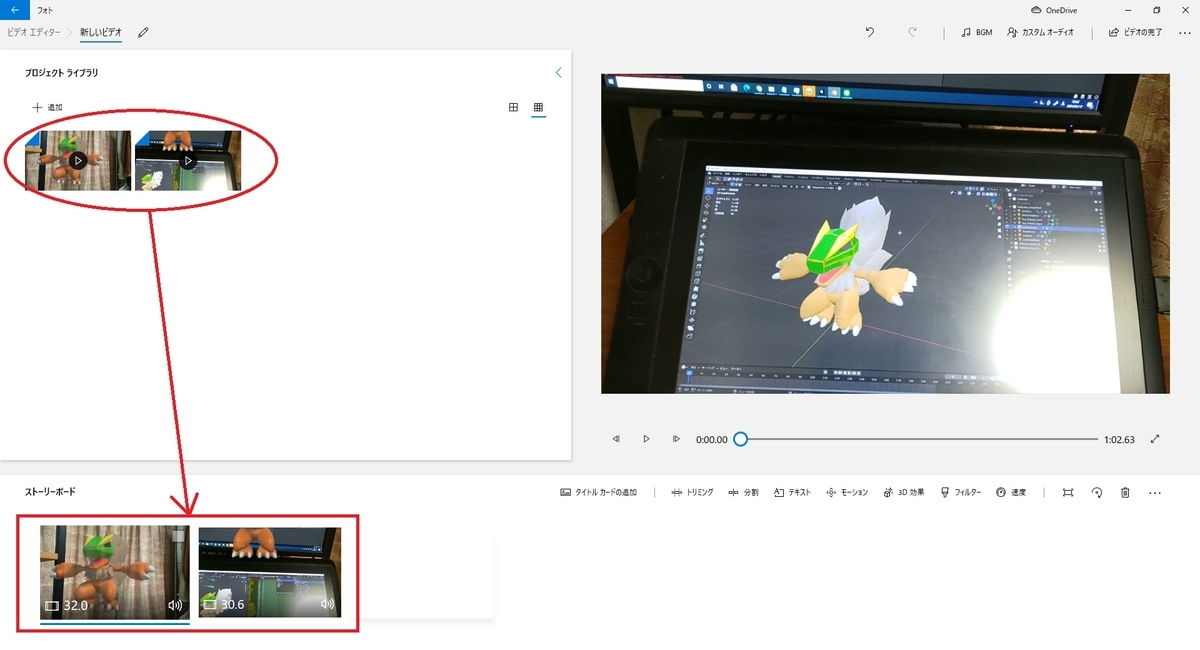This screenshot has width=1200, height=650.
Task: Undo the last action
Action: 870,32
